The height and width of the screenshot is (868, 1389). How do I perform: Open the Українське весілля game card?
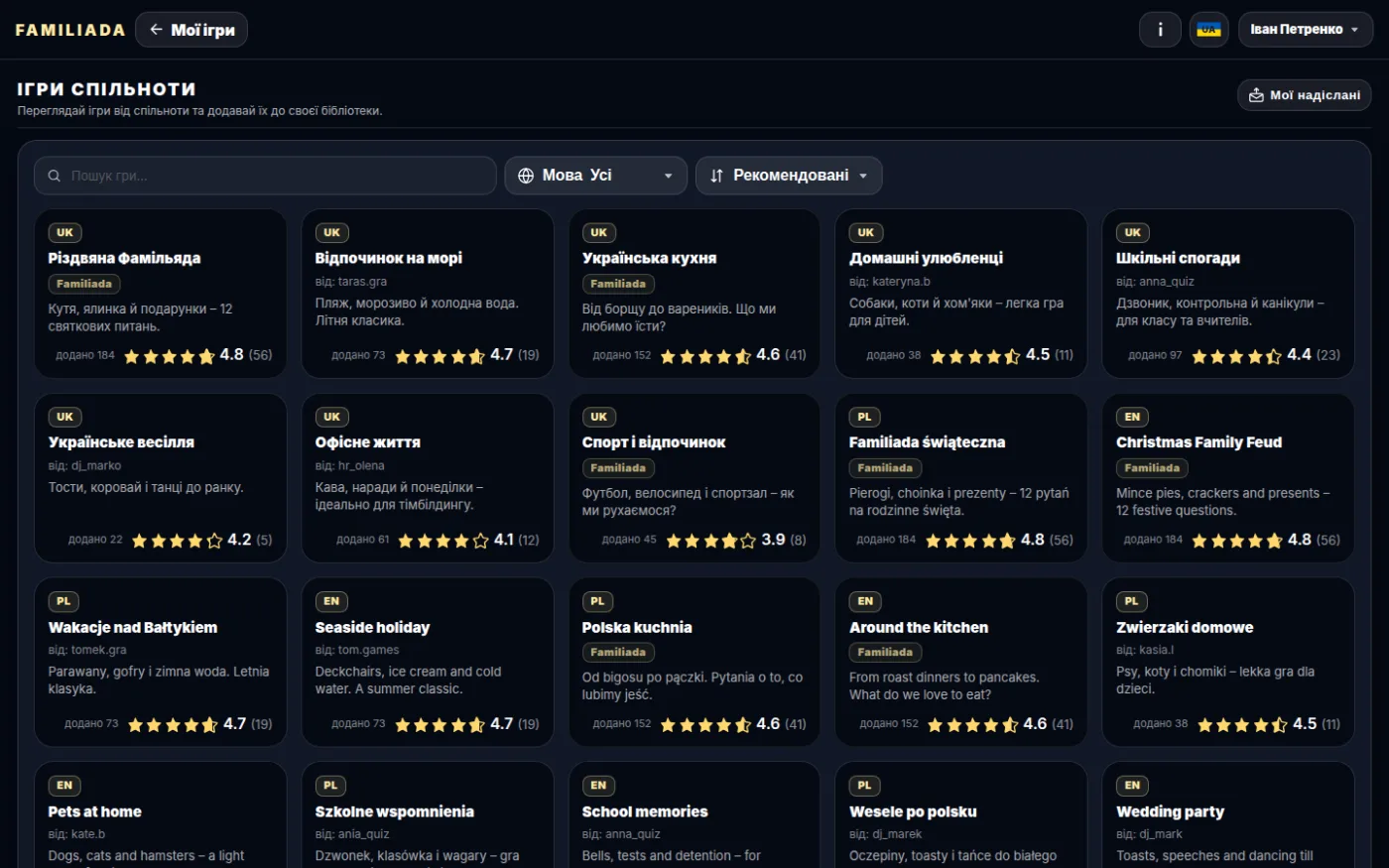point(161,478)
